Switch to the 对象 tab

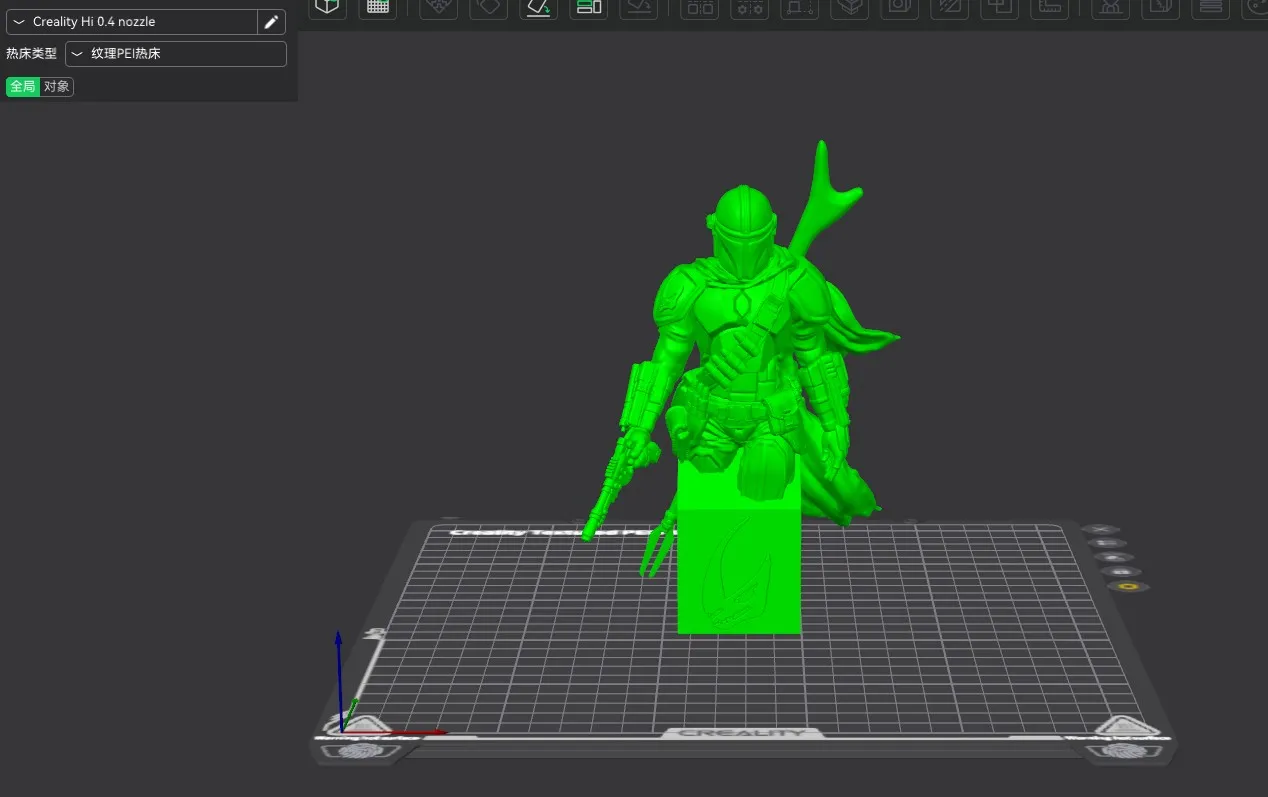coord(57,87)
